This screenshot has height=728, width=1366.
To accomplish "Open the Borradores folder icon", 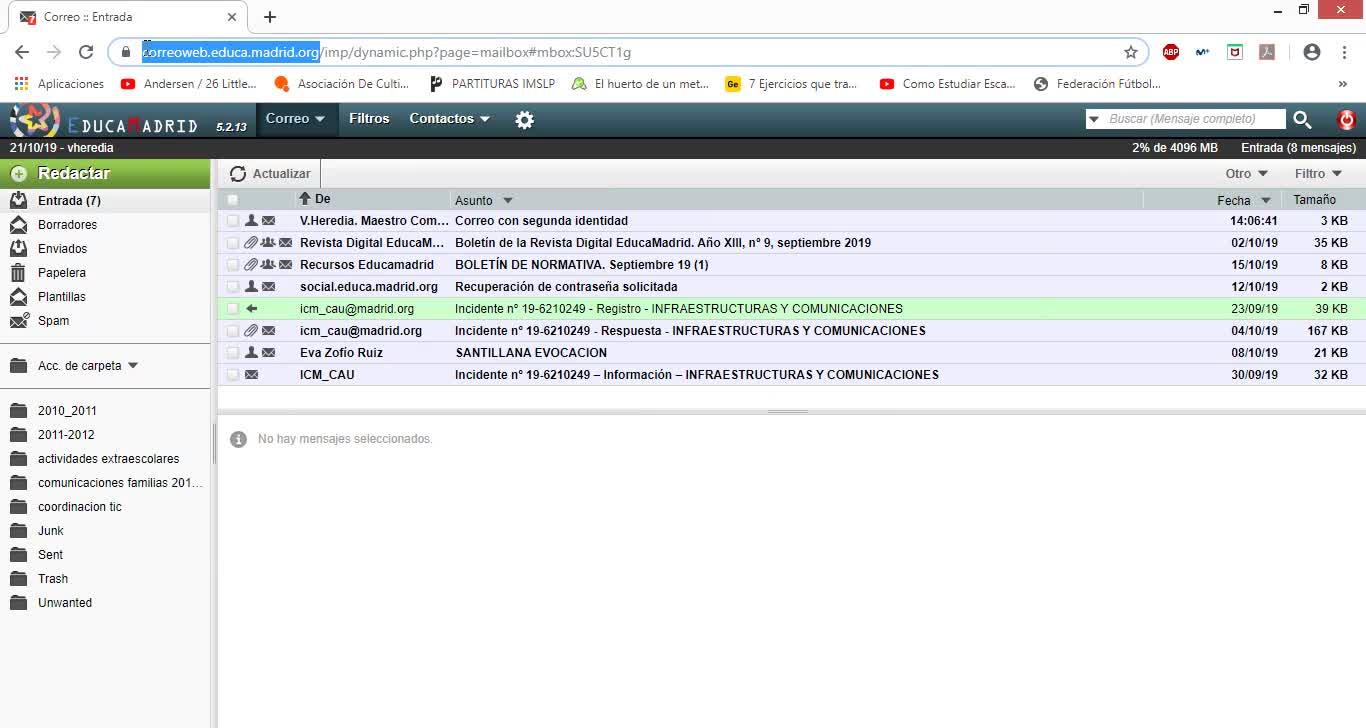I will click(x=18, y=225).
